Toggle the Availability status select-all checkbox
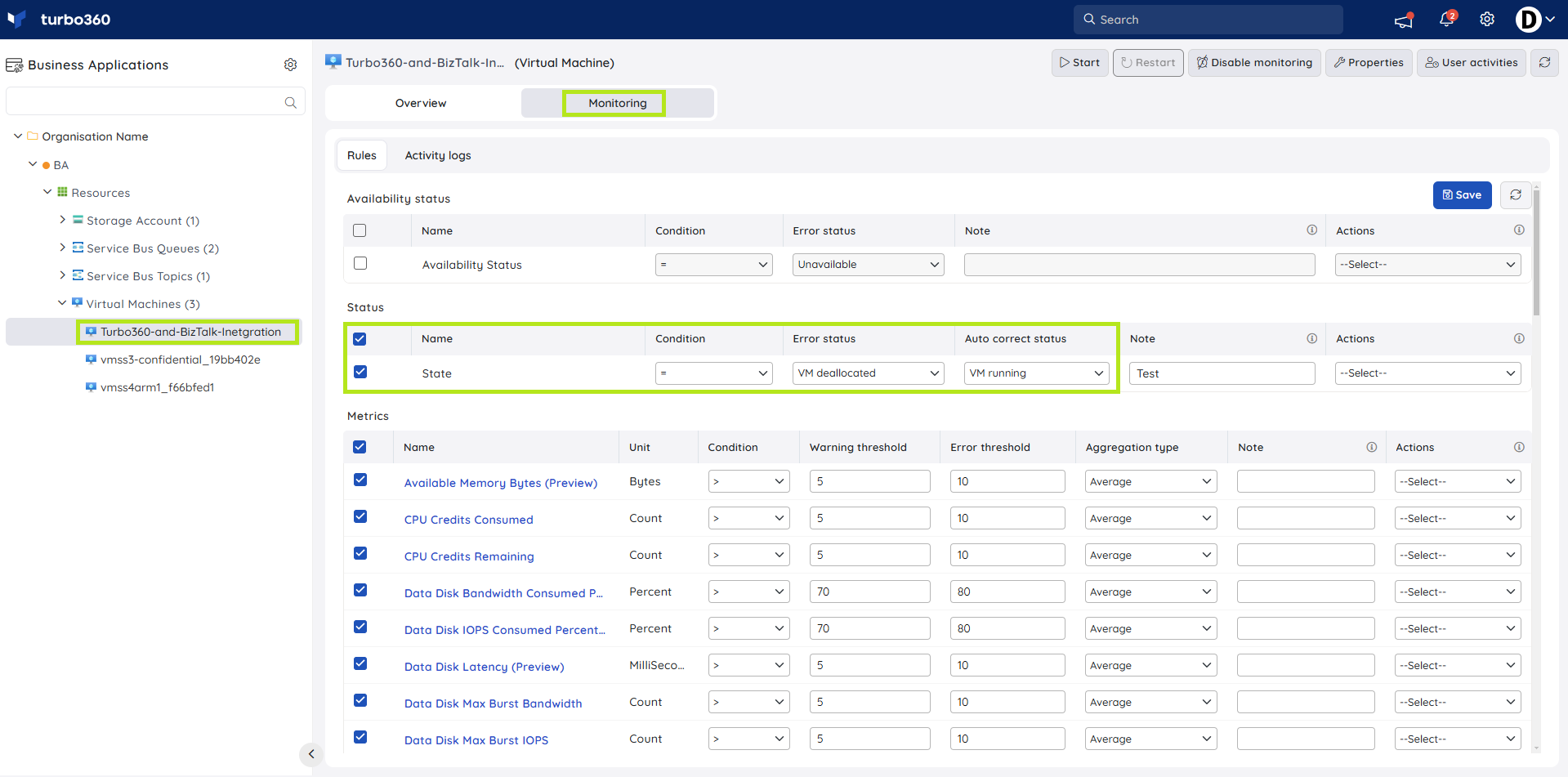1568x777 pixels. 360,230
